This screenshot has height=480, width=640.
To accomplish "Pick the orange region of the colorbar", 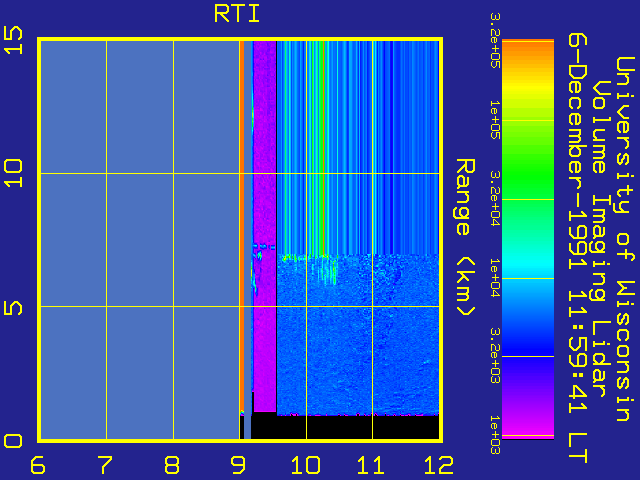I will point(528,53).
